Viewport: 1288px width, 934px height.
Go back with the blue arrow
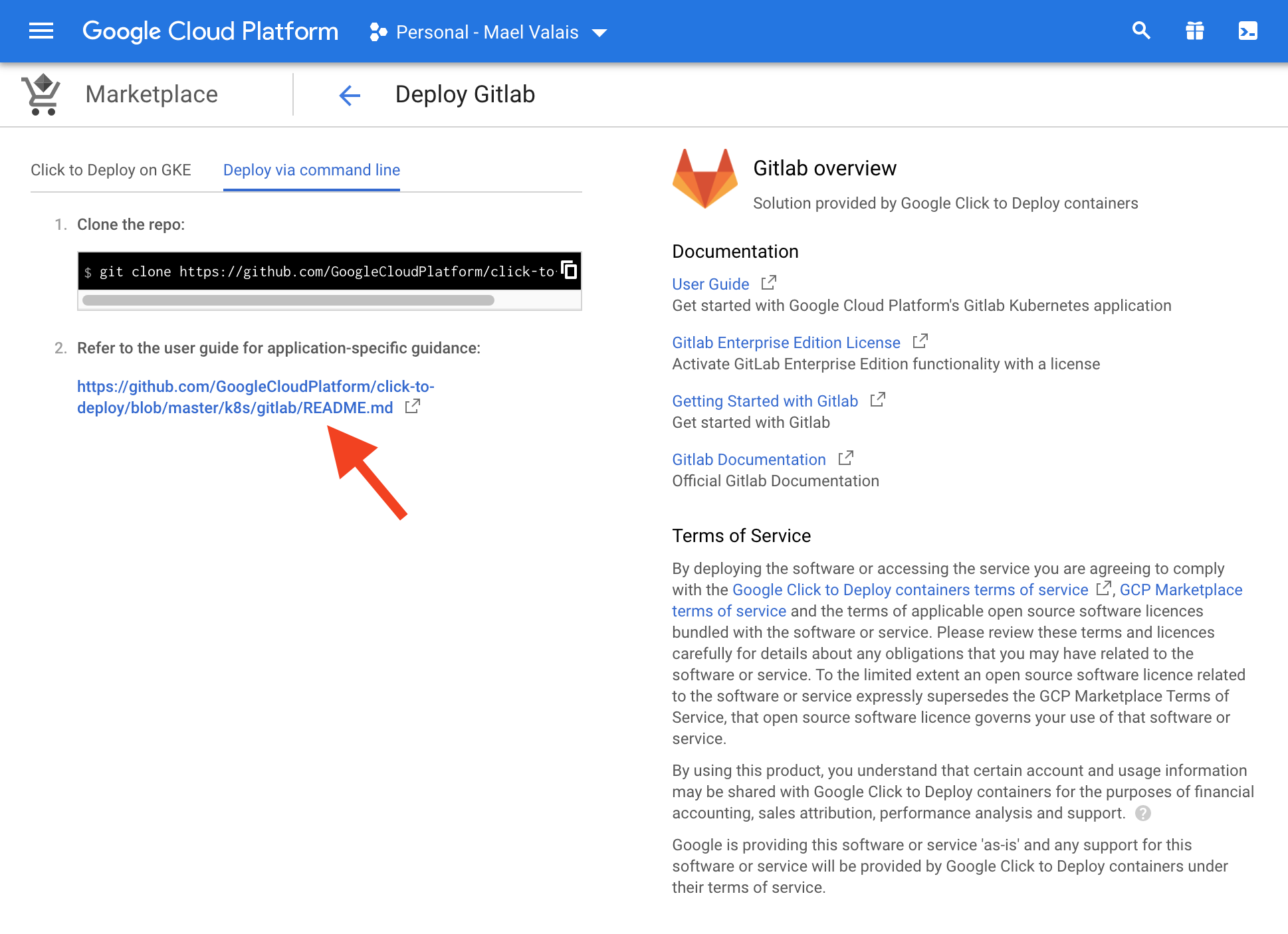click(x=350, y=95)
